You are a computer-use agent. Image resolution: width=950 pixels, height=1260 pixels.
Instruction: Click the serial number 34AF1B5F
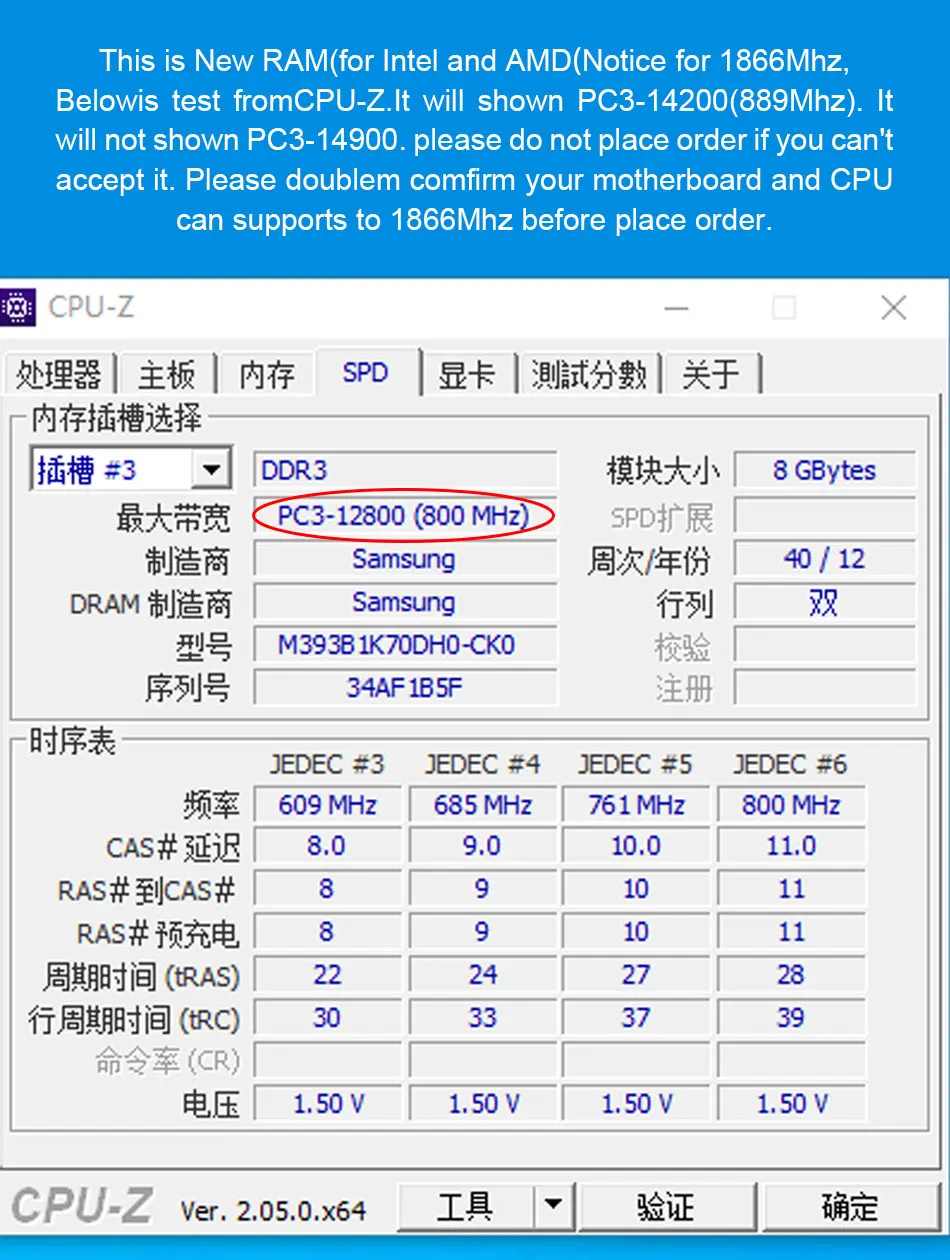405,688
